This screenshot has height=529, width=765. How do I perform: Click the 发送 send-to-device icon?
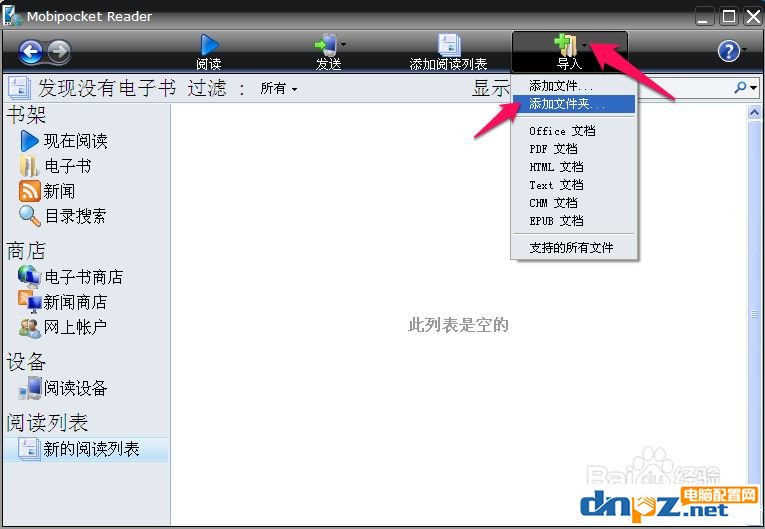coord(326,44)
